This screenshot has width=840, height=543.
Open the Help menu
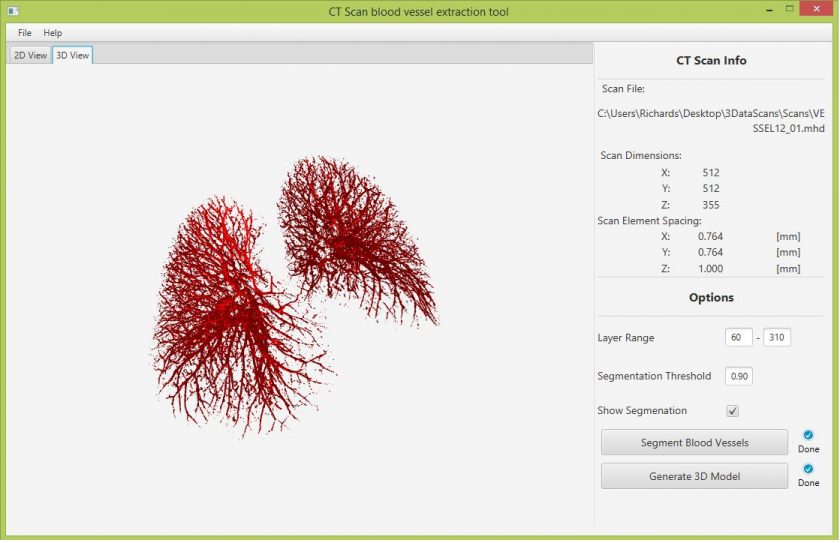(52, 33)
